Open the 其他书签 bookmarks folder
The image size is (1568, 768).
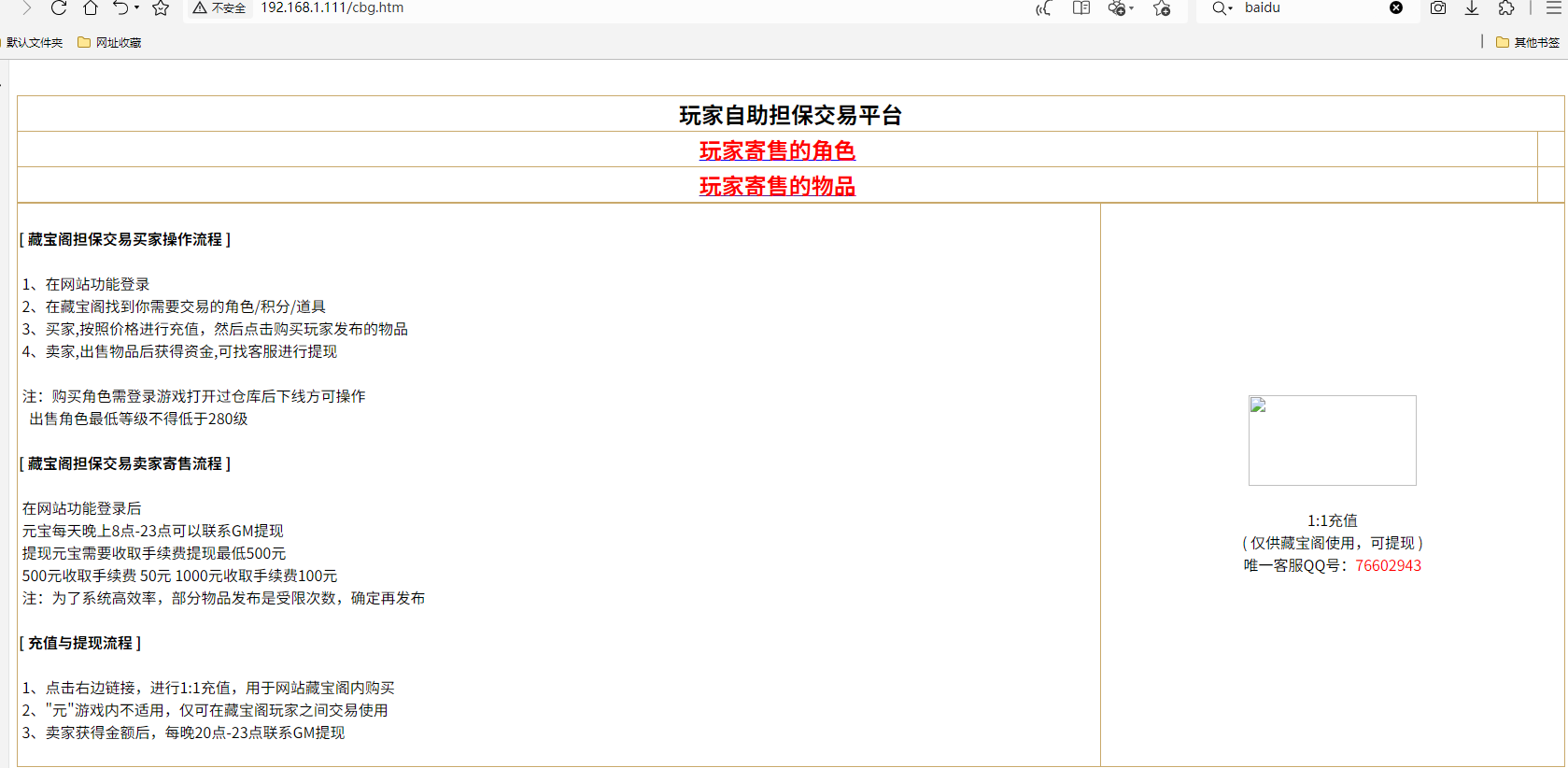click(1528, 42)
